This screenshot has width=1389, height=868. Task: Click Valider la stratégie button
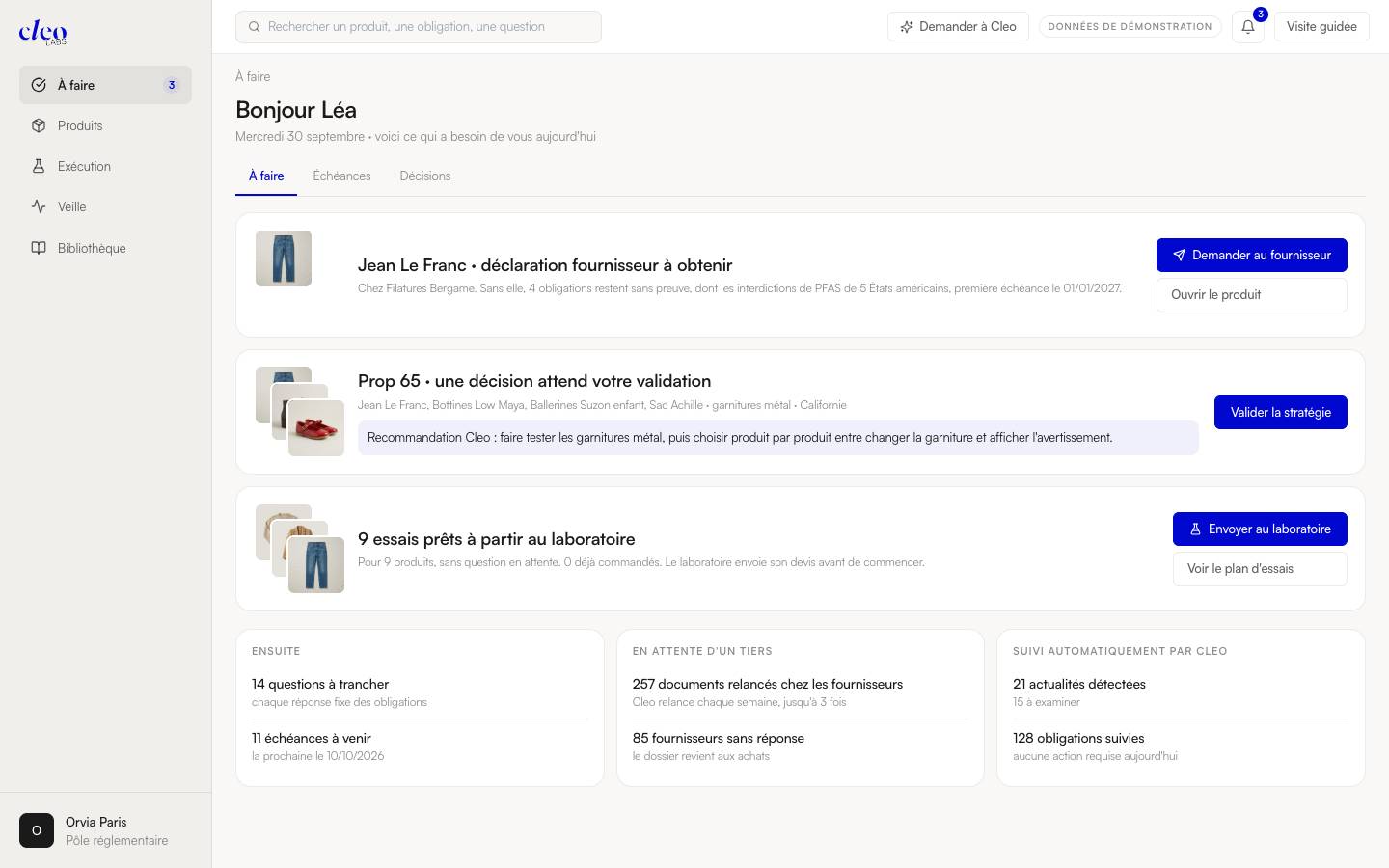(x=1281, y=412)
